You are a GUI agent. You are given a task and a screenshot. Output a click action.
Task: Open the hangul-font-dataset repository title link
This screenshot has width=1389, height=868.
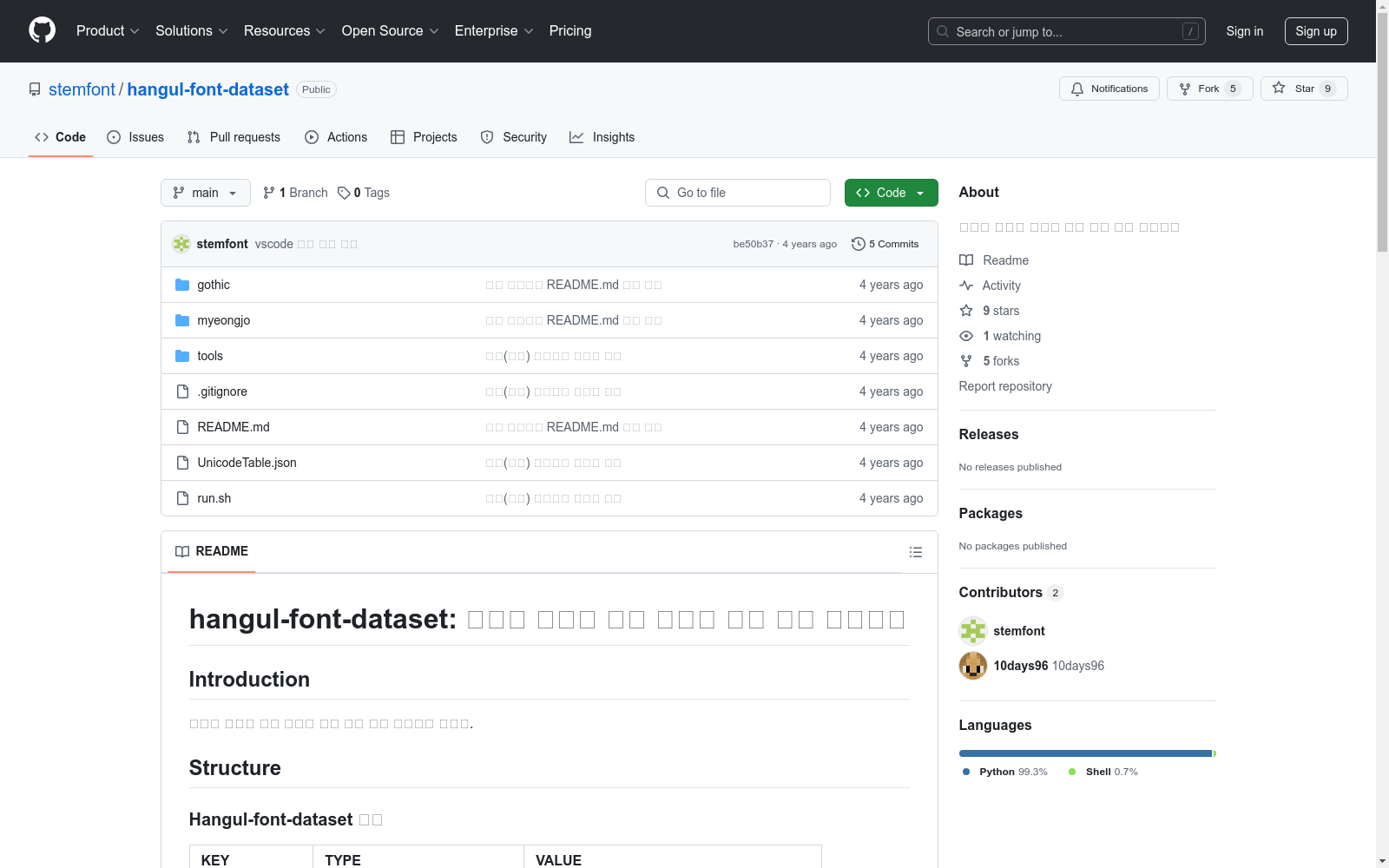208,89
